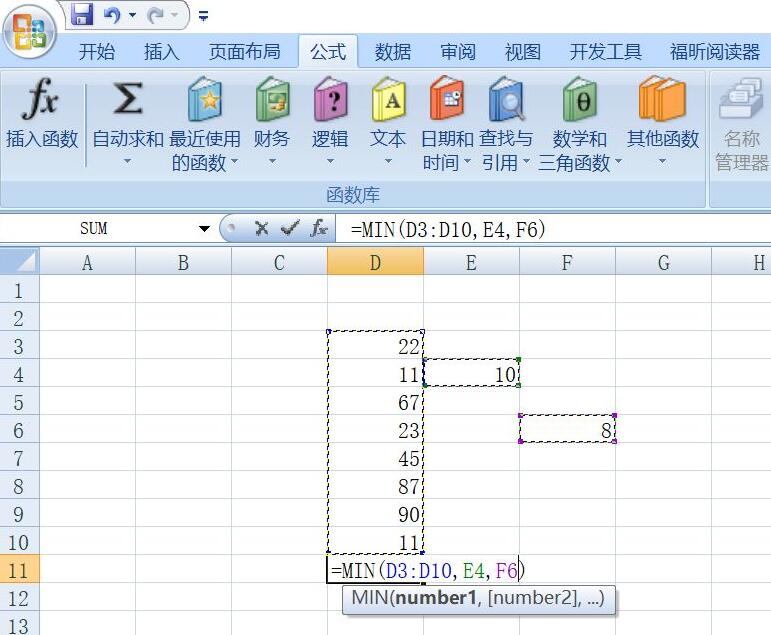Open the 逻辑 functions book icon

[330, 99]
